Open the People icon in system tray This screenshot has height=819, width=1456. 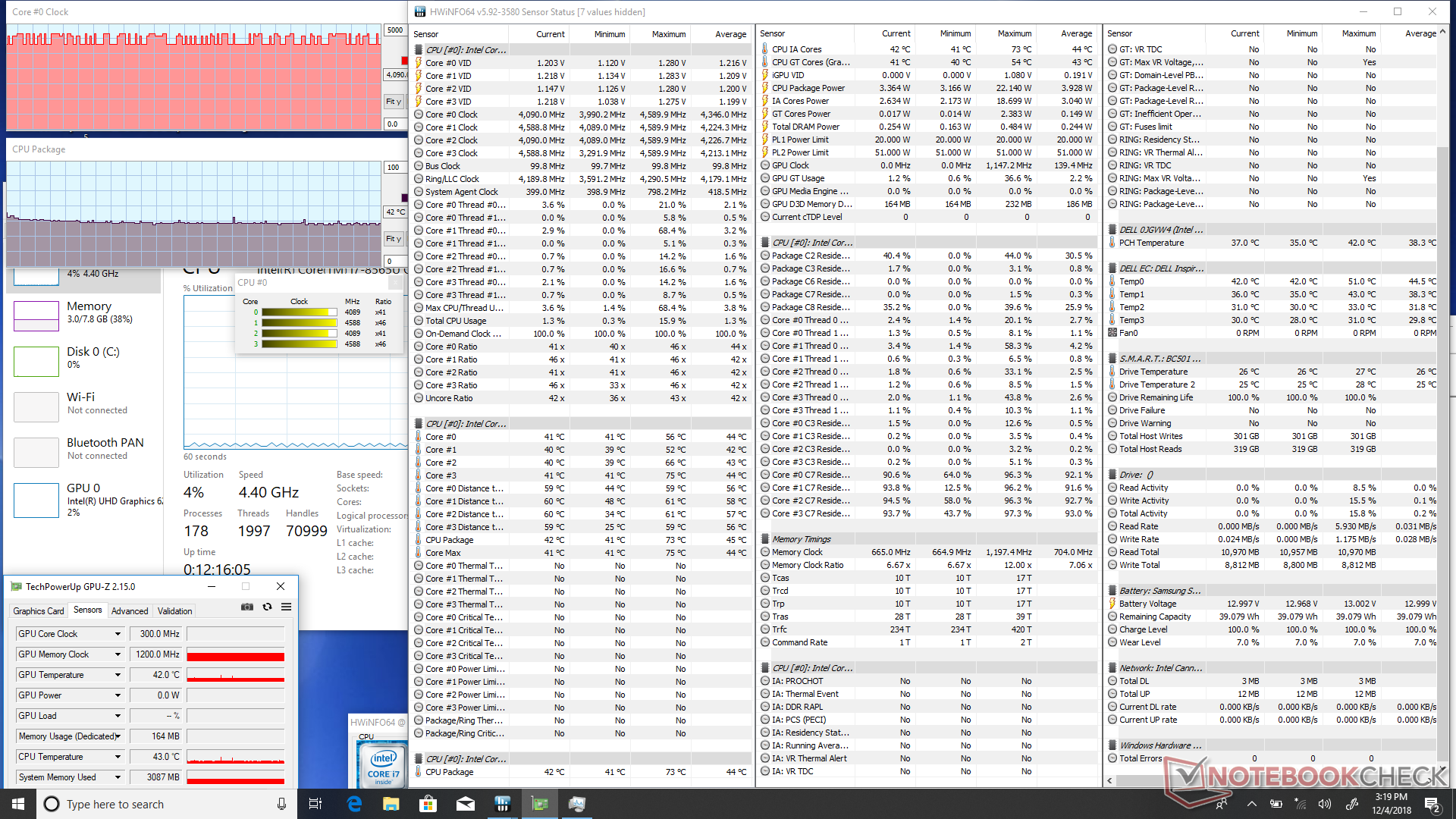click(1221, 804)
